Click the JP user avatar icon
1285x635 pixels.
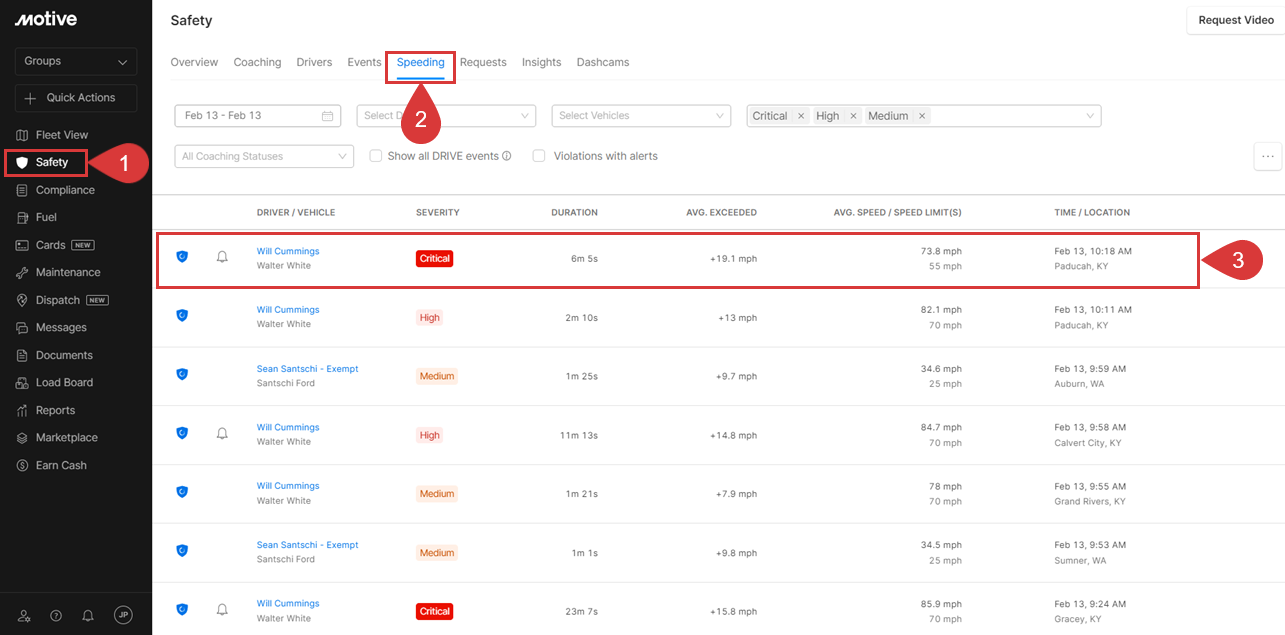coord(123,615)
